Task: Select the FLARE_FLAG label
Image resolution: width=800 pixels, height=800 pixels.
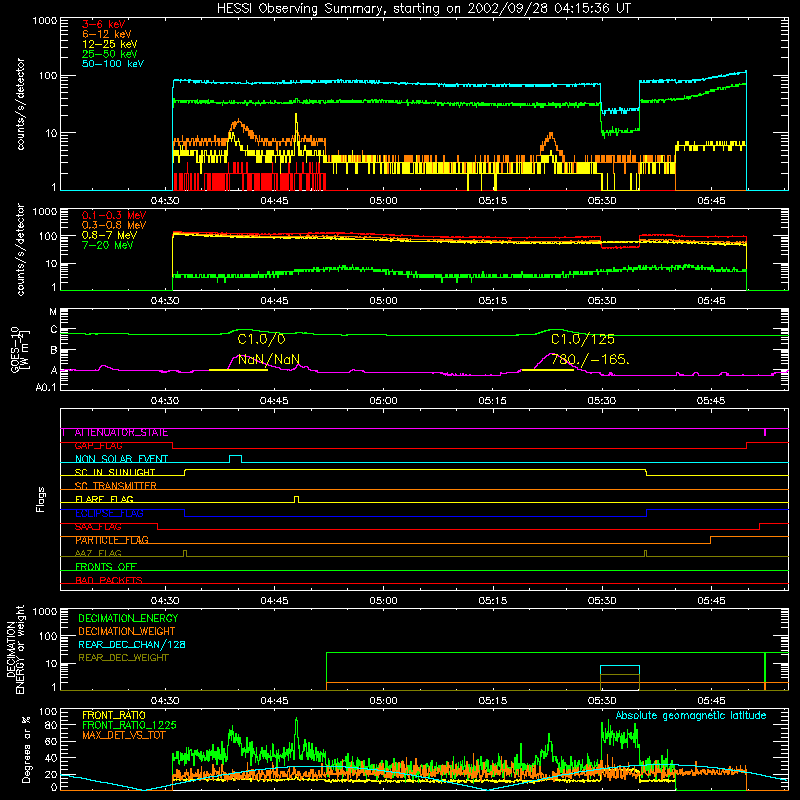Action: [x=104, y=499]
